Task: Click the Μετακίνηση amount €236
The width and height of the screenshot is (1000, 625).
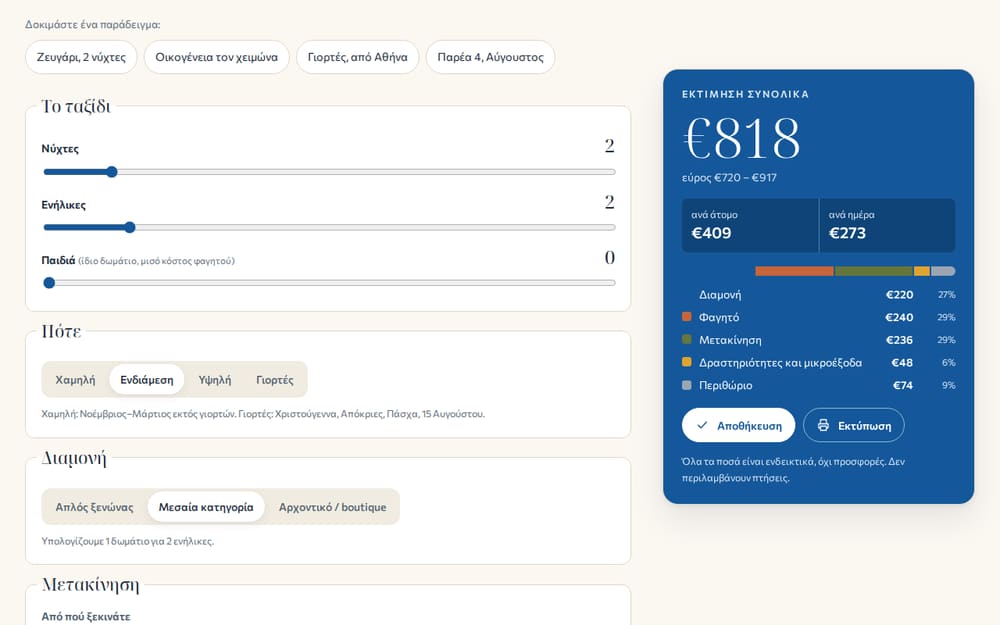Action: coord(899,340)
